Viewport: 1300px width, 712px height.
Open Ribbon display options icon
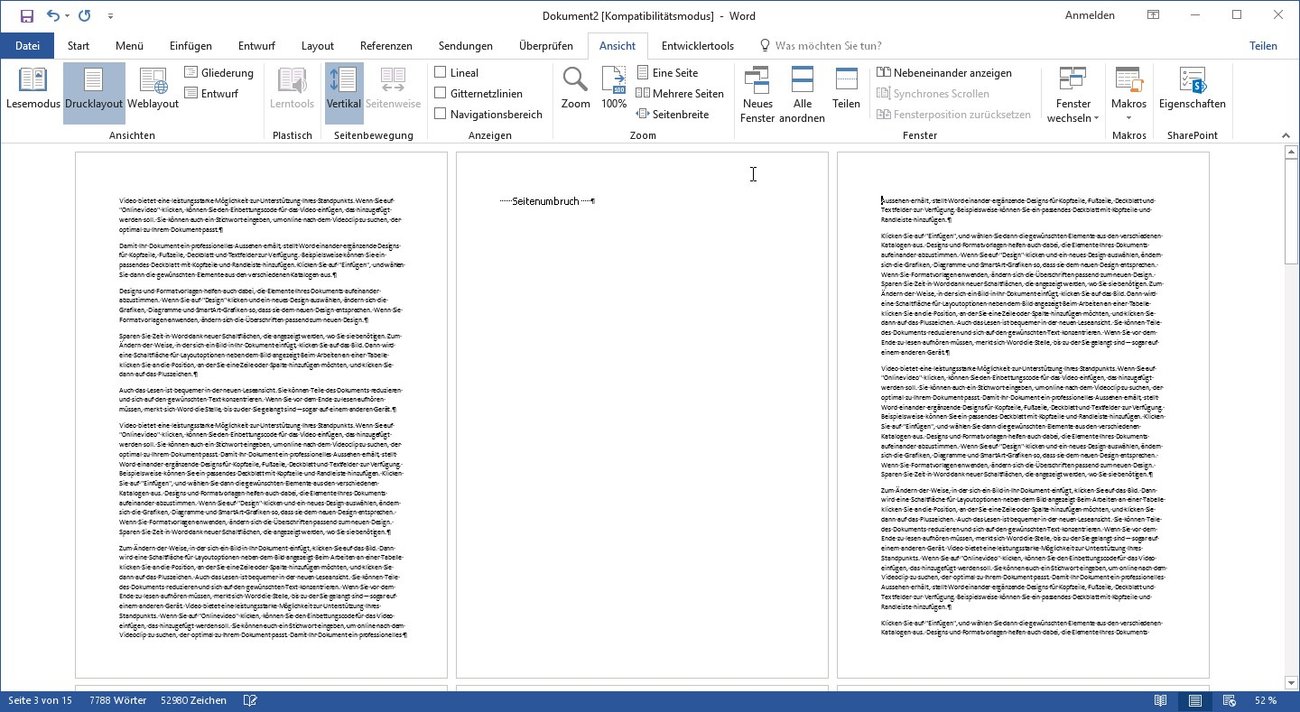1153,16
